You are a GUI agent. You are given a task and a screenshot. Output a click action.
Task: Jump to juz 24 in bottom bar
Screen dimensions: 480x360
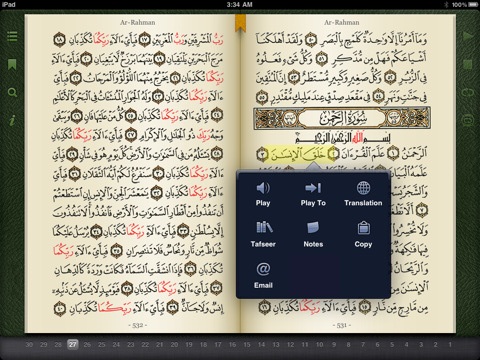[x=116, y=345]
